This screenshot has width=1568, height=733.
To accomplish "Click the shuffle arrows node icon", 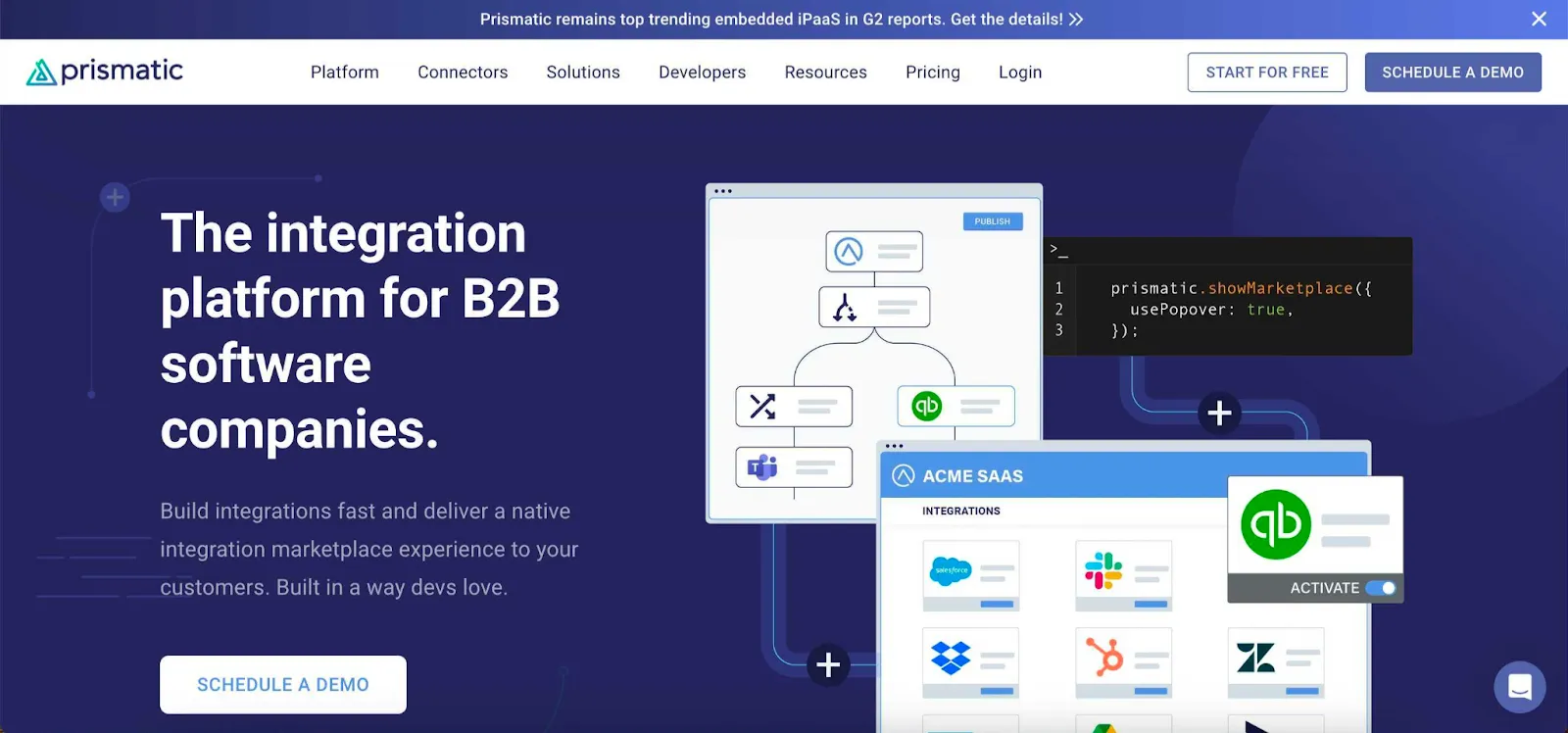I will click(x=762, y=406).
